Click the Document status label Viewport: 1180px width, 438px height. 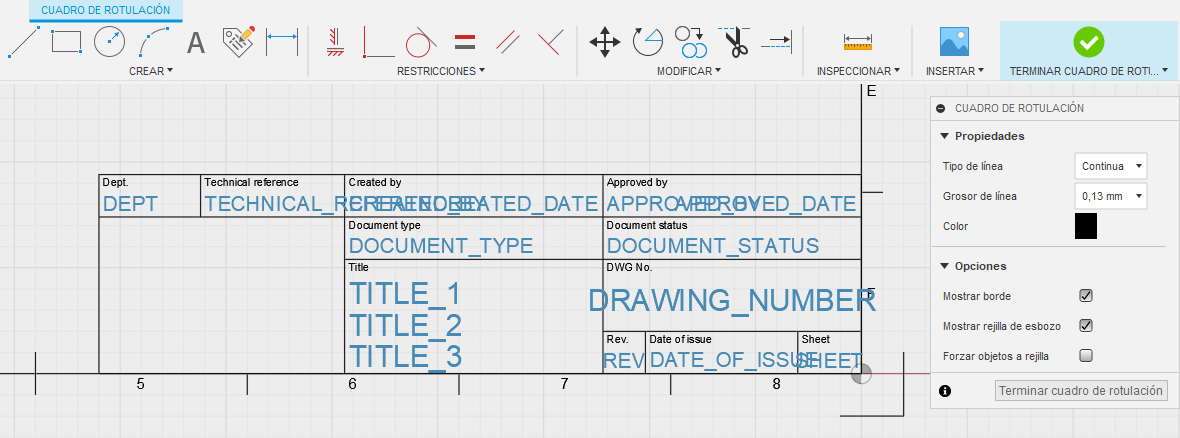pos(646,225)
